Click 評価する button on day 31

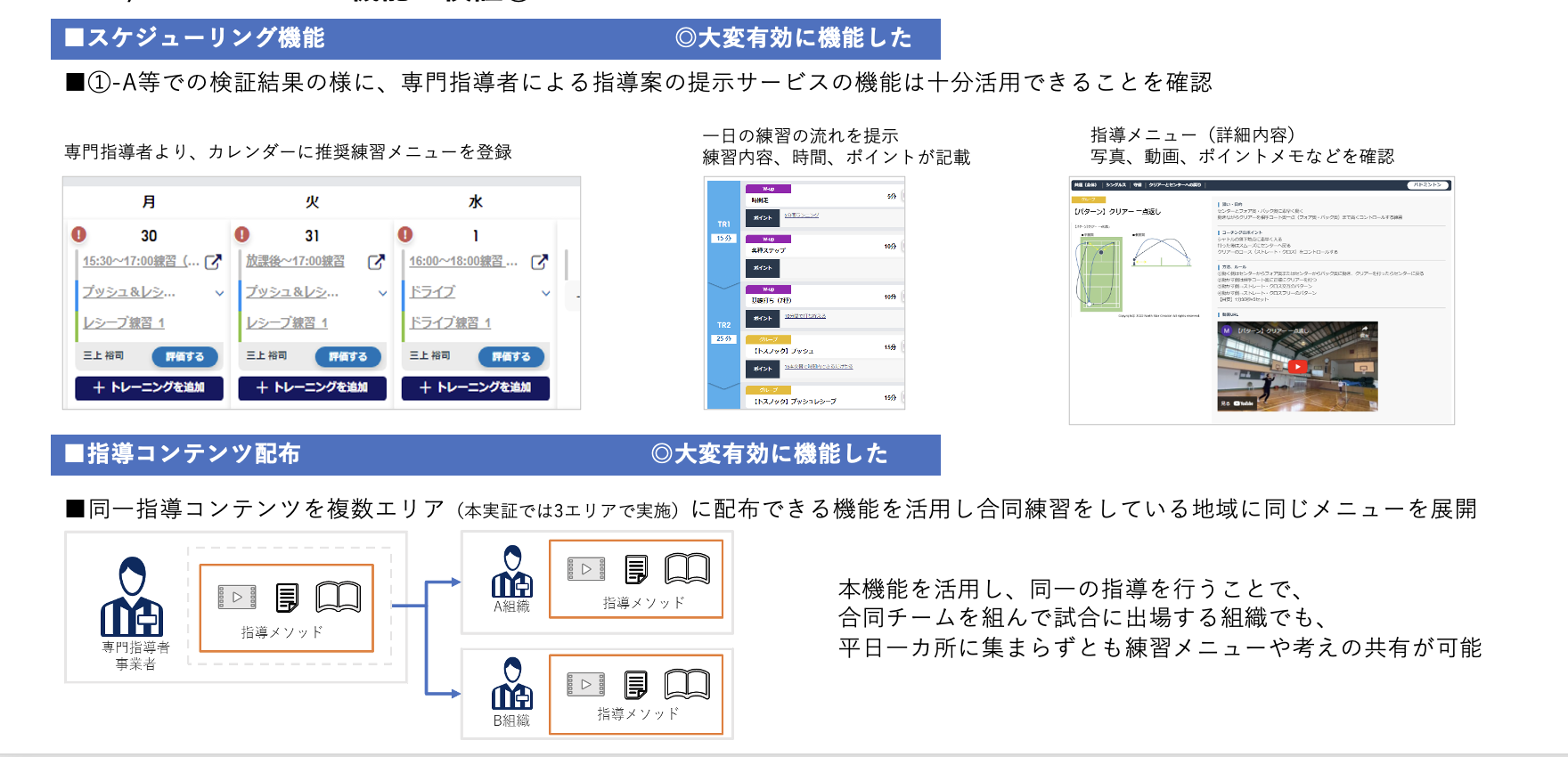click(347, 356)
